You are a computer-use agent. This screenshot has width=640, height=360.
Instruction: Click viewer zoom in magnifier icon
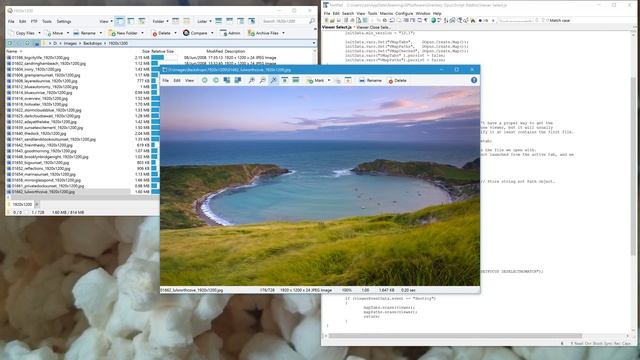click(x=251, y=80)
